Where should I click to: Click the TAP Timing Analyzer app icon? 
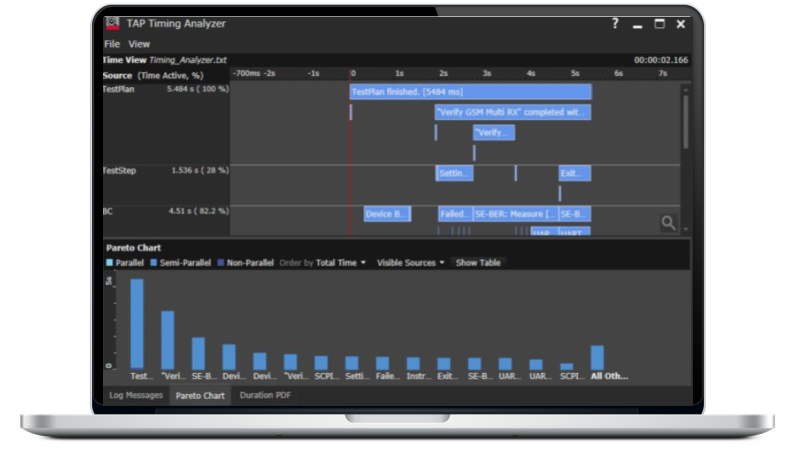coord(114,23)
